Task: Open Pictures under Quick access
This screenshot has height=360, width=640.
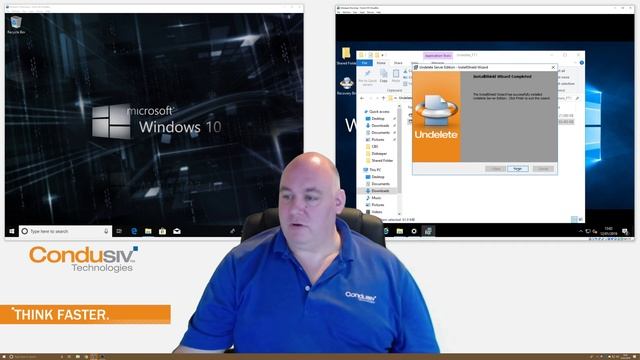Action: [375, 140]
